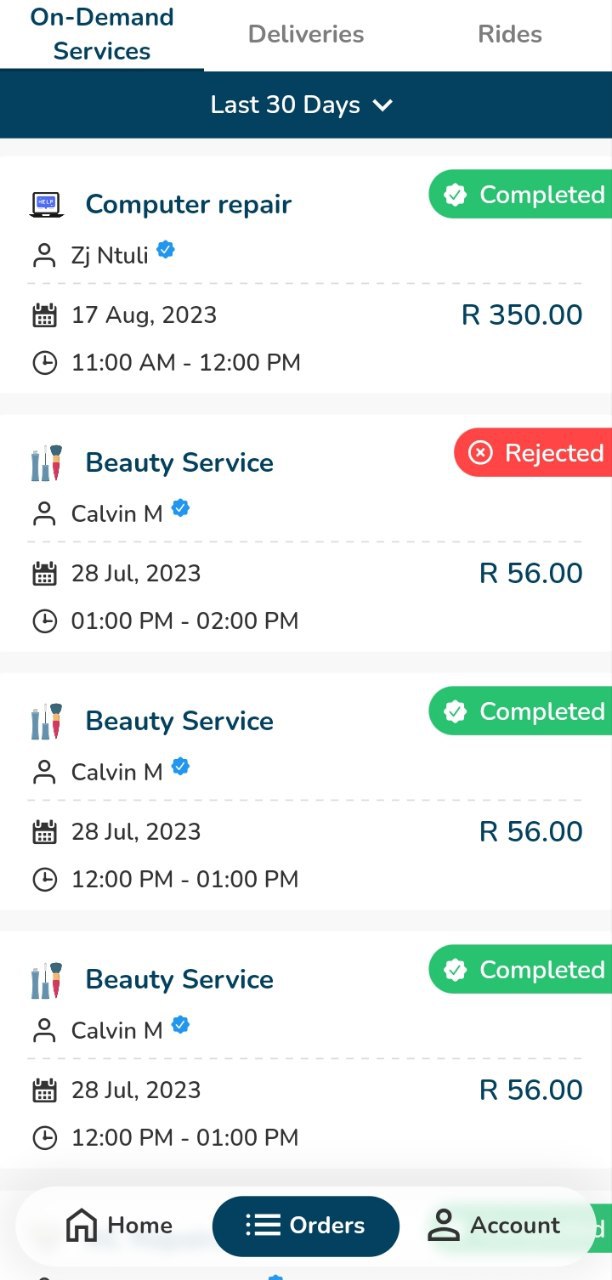Click the R 350.00 price amount
The height and width of the screenshot is (1280, 612).
point(521,316)
